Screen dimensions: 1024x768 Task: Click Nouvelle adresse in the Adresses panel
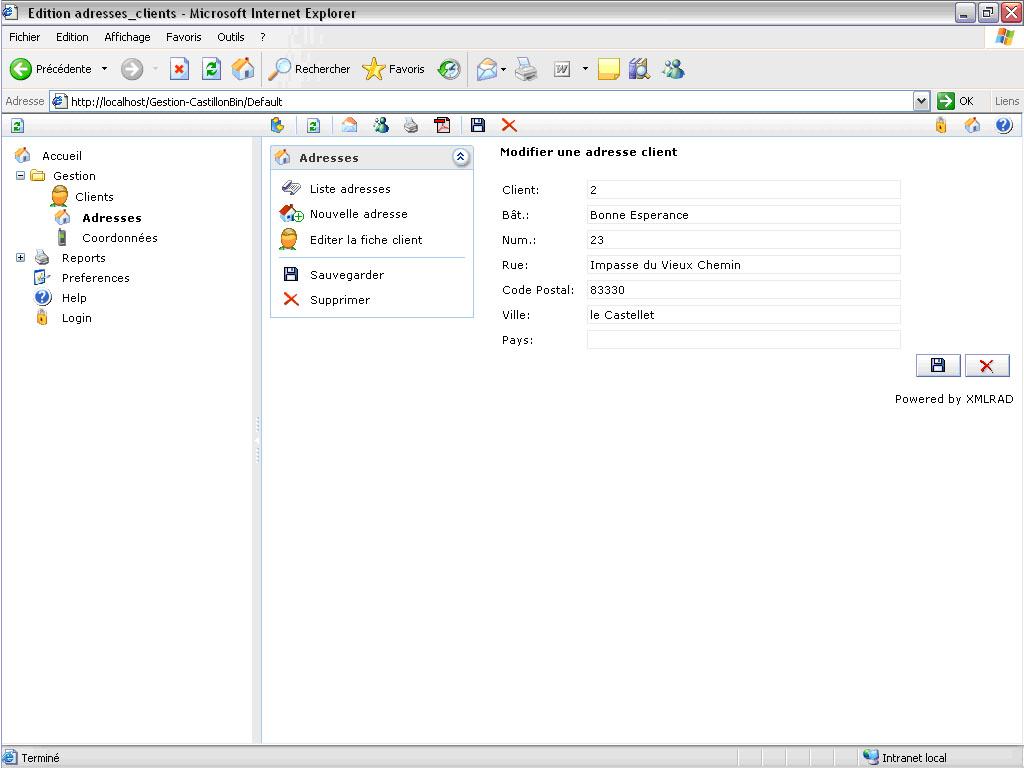(358, 214)
